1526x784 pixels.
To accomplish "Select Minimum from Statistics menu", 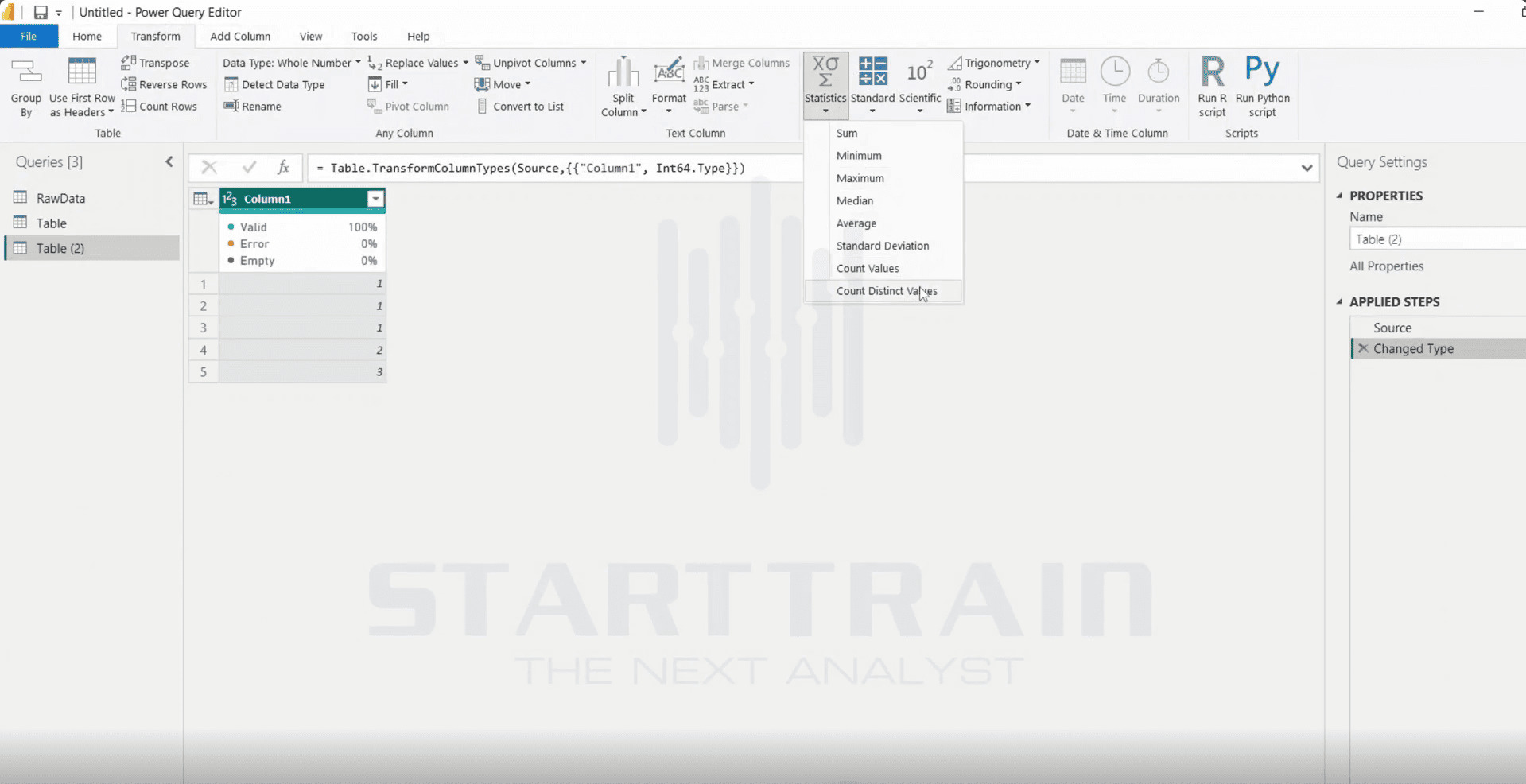I will coord(883,155).
